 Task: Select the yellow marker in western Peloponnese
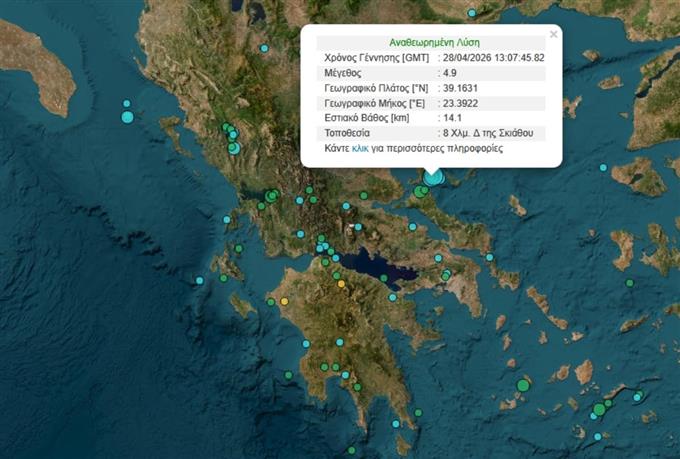click(285, 301)
